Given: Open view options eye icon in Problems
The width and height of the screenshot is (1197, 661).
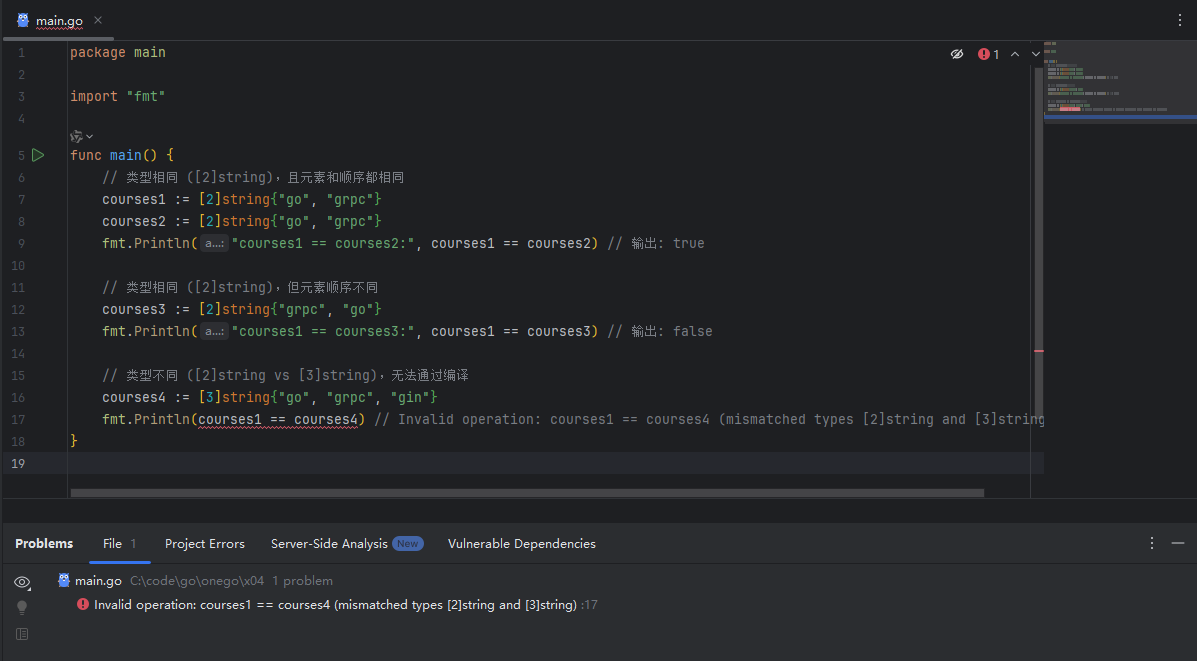Looking at the screenshot, I should coord(22,582).
